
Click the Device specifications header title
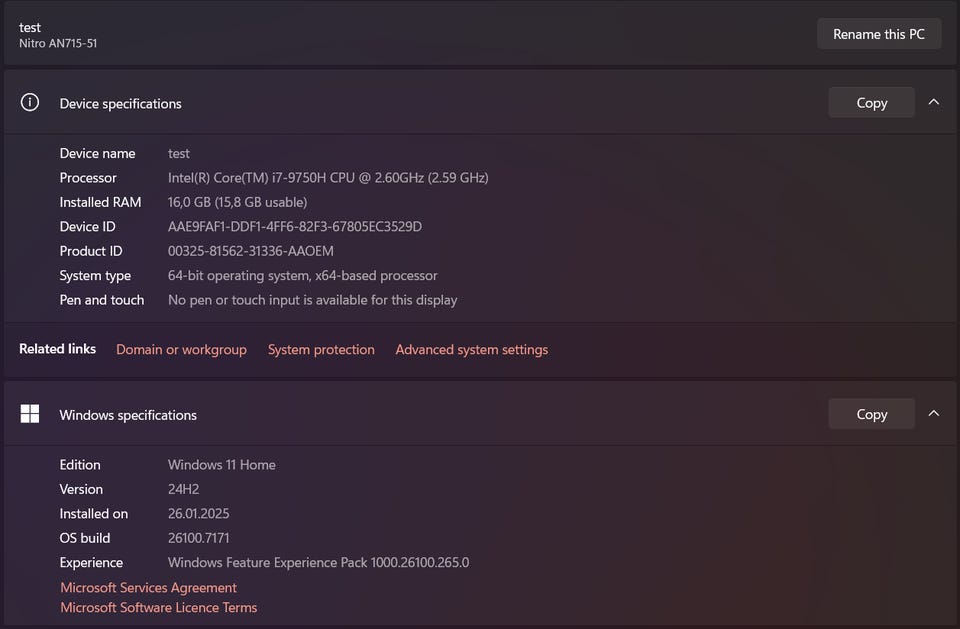[120, 104]
